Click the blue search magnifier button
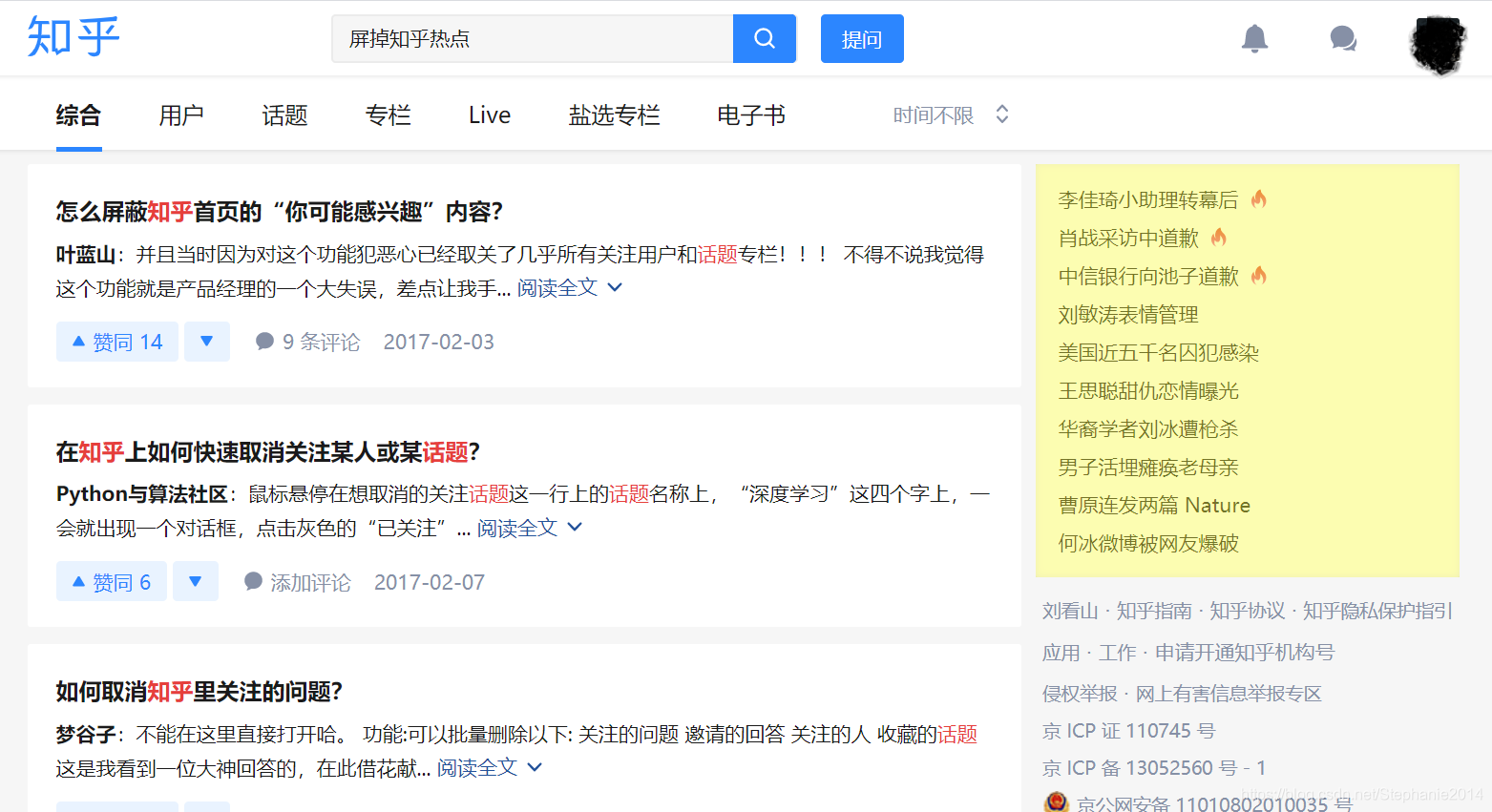 tap(765, 38)
